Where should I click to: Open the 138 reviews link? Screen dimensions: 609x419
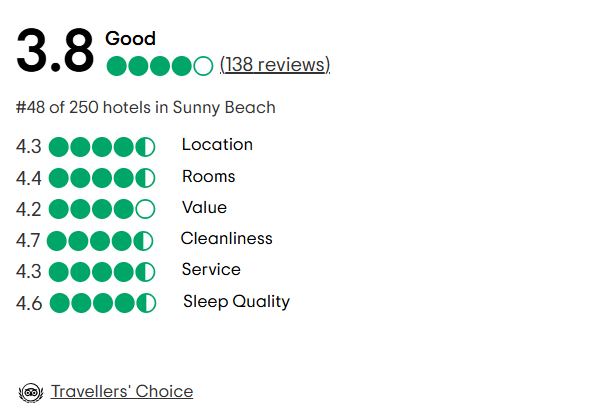point(275,65)
